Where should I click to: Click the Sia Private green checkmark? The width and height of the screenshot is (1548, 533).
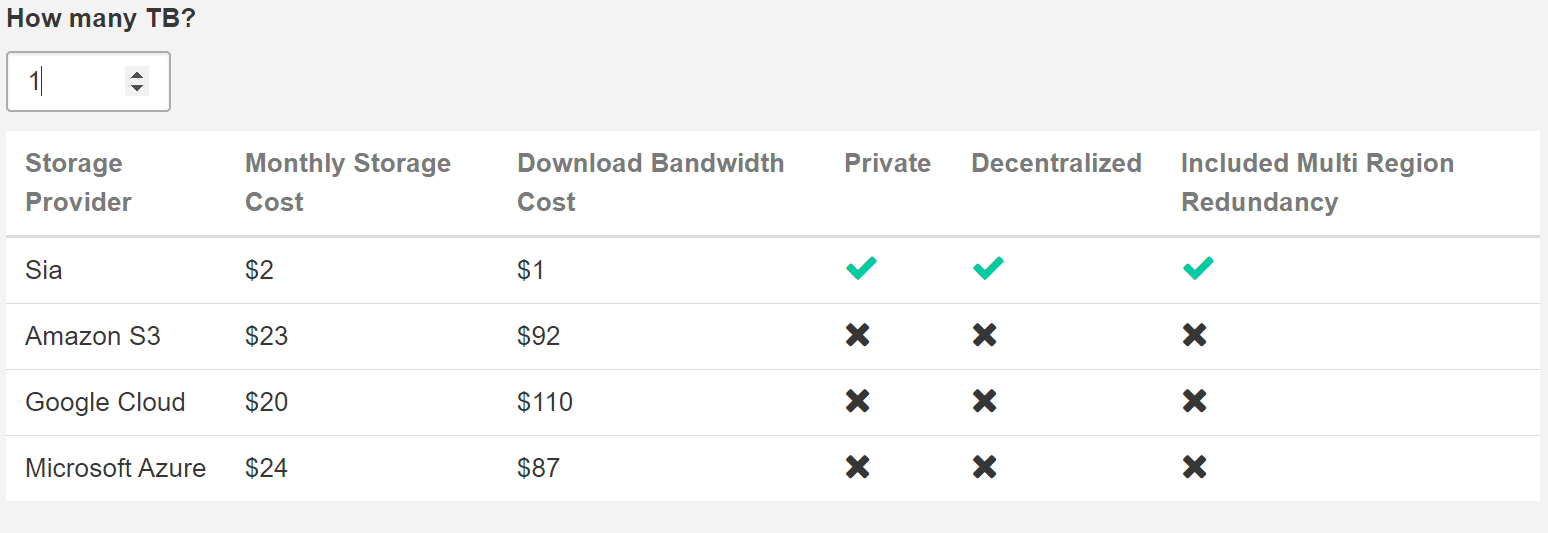861,268
